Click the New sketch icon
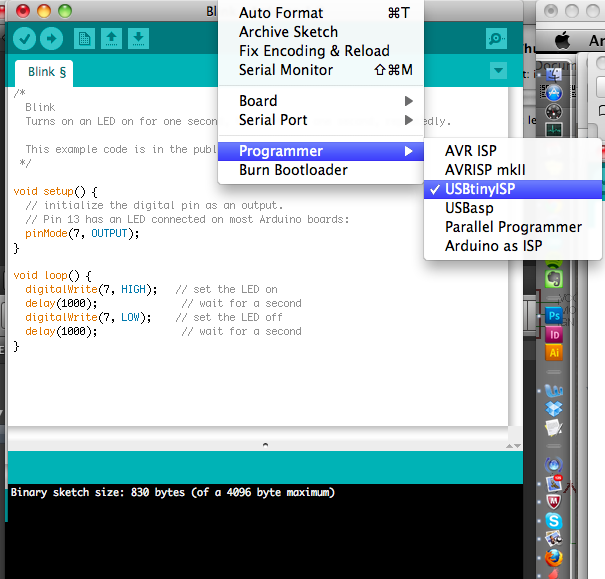605x579 pixels. pos(84,38)
